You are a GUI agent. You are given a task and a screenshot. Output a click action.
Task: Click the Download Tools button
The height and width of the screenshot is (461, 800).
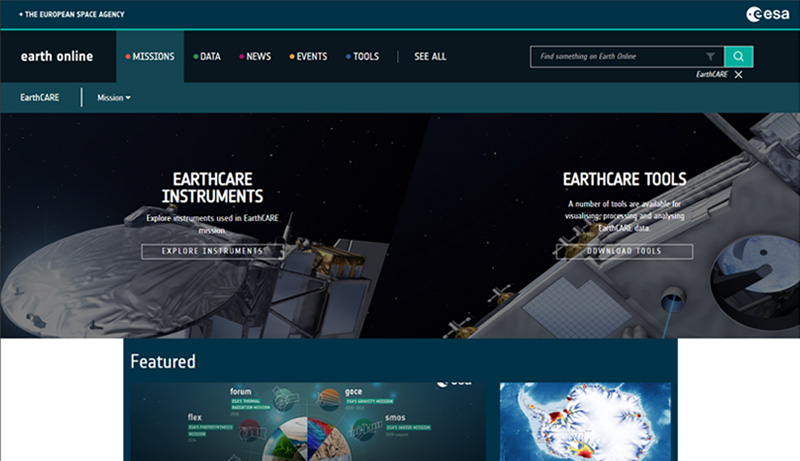624,251
